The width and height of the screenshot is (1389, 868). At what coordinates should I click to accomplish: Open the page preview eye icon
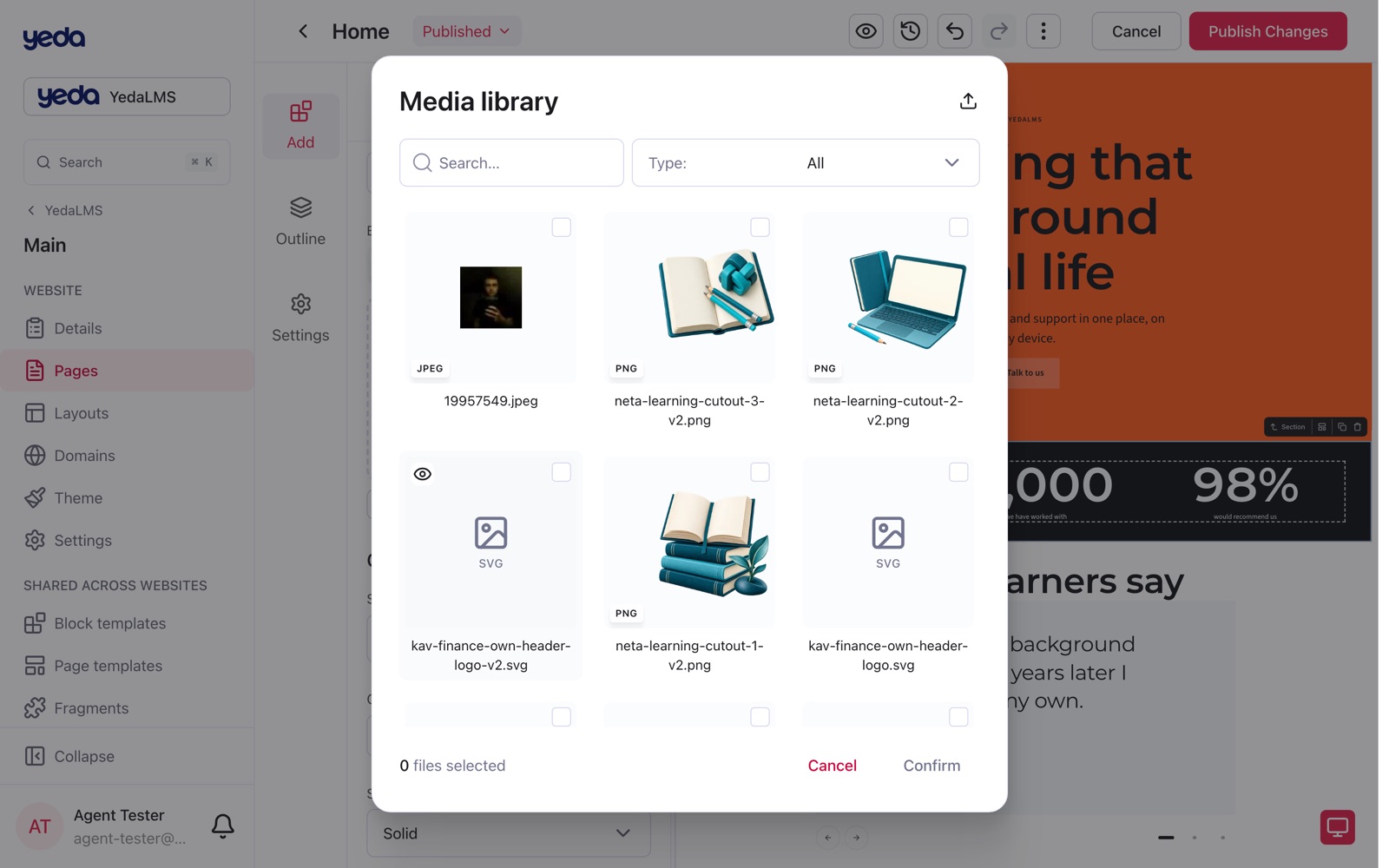click(866, 31)
